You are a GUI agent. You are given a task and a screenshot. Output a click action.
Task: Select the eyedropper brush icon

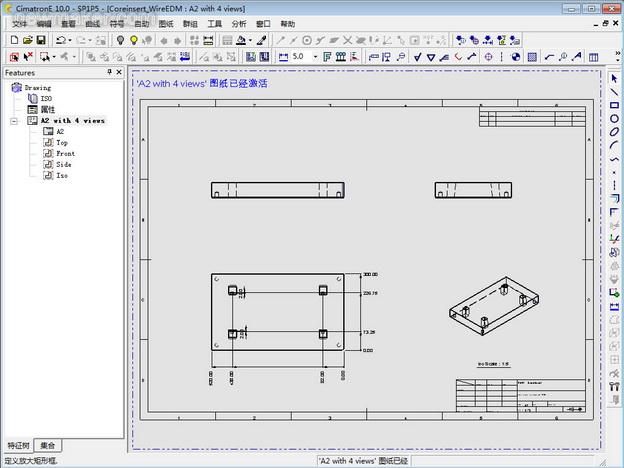point(261,40)
